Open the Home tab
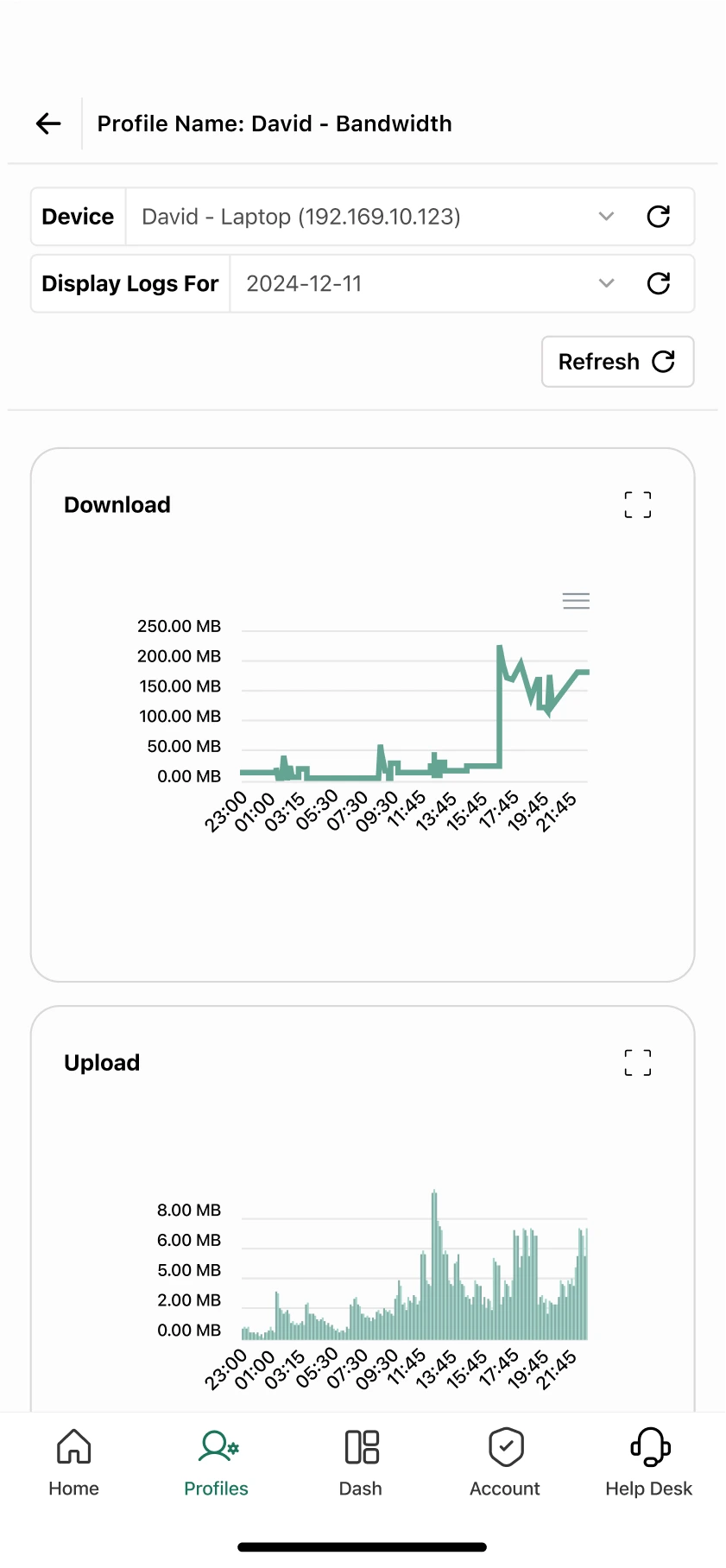Viewport: 726px width, 1568px height. pyautogui.click(x=73, y=1463)
